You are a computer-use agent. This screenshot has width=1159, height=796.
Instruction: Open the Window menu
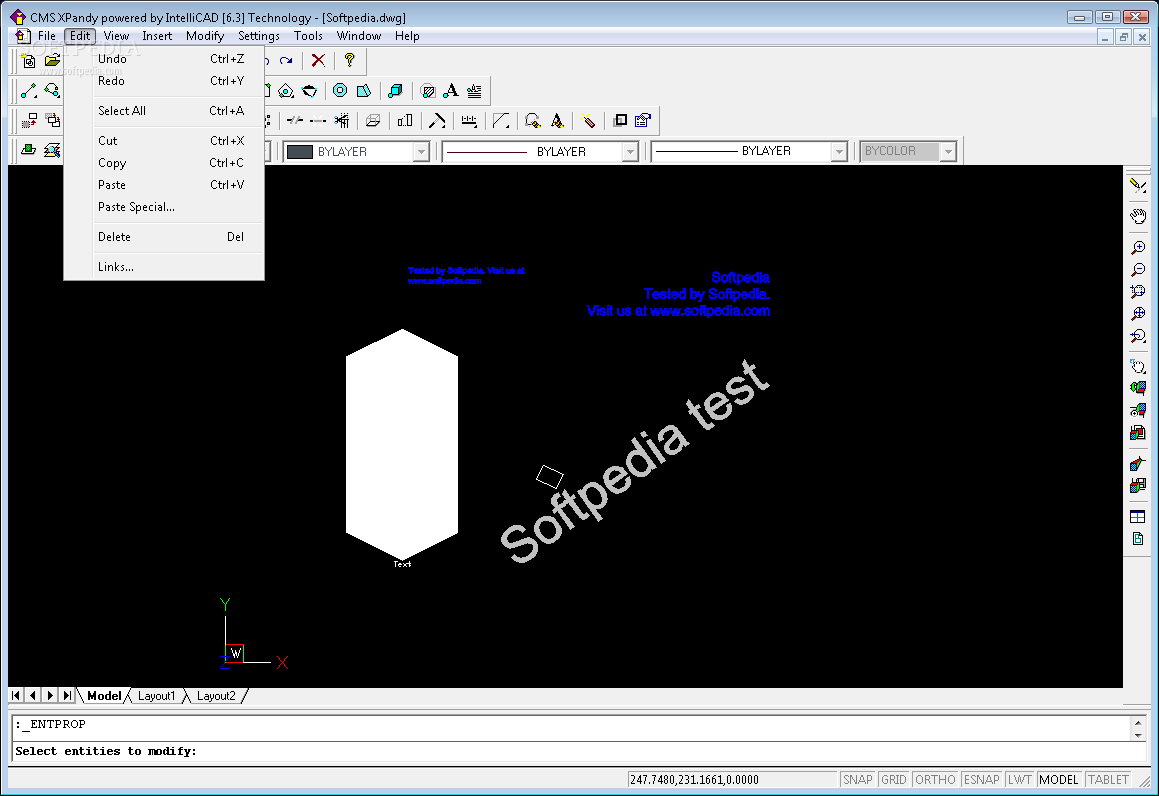pyautogui.click(x=358, y=35)
